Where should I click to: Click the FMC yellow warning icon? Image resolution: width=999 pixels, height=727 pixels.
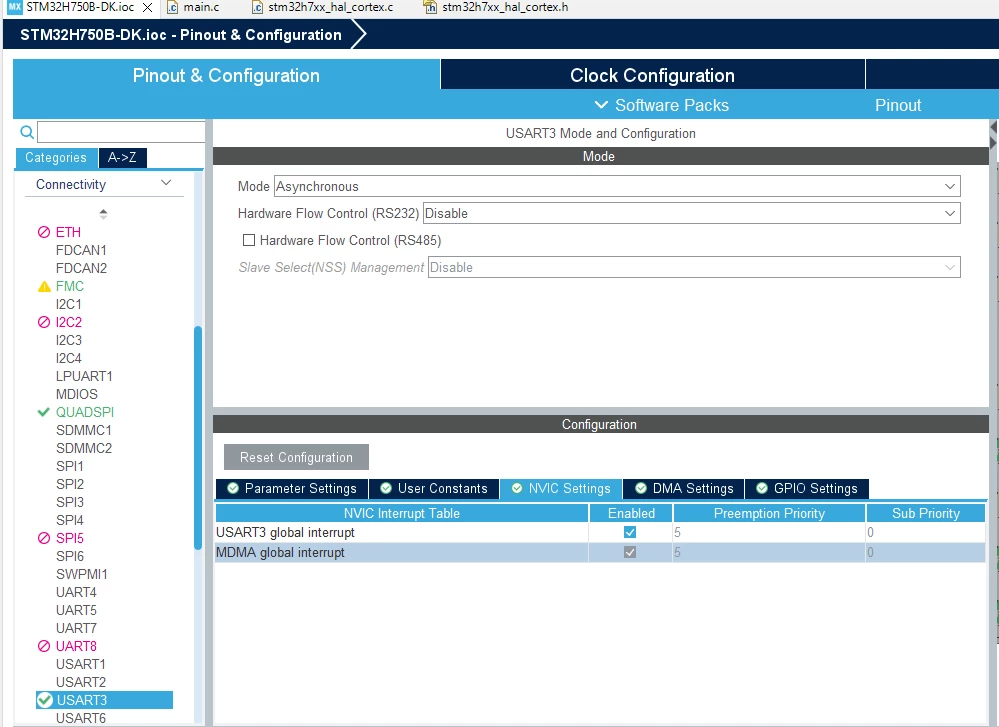44,287
